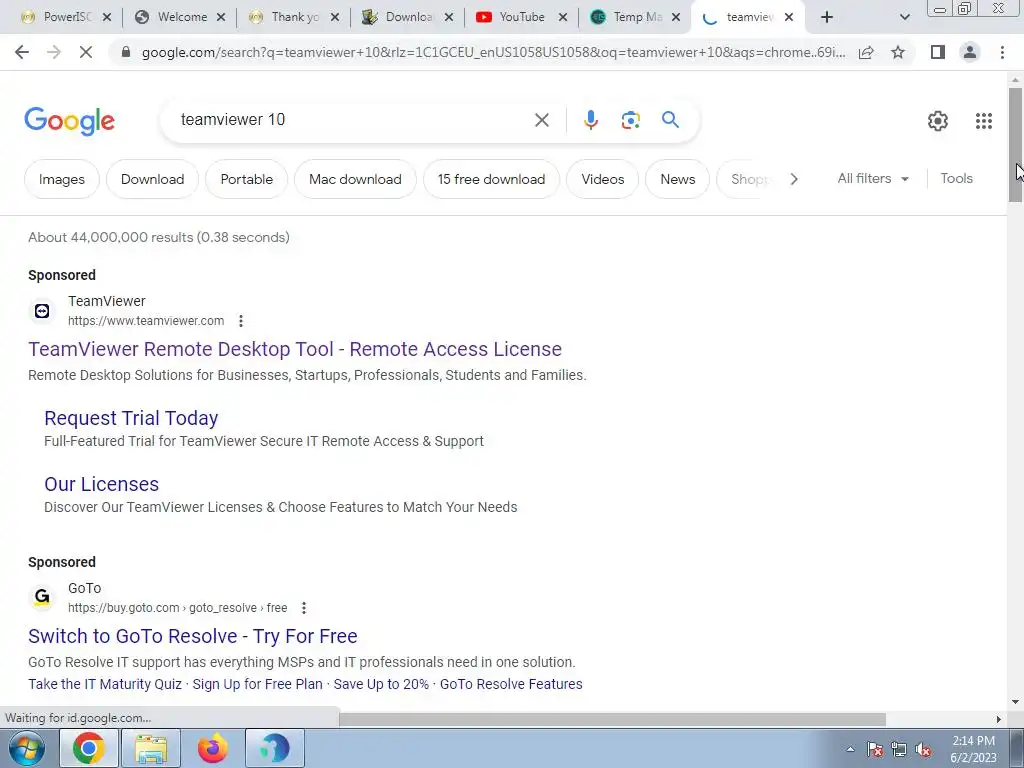Screen dimensions: 1024x768
Task: Click the muted volume tray icon
Action: (923, 750)
